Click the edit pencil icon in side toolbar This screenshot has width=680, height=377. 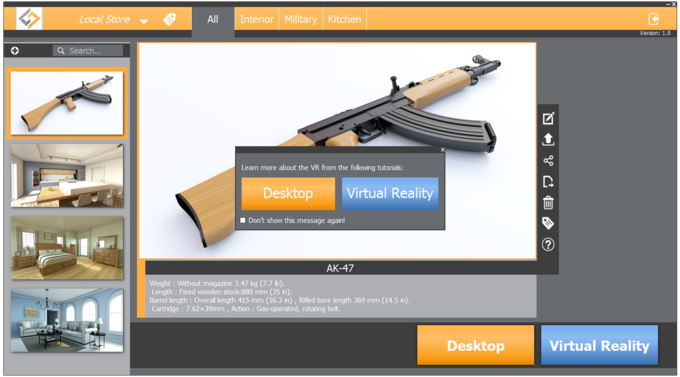pos(548,118)
